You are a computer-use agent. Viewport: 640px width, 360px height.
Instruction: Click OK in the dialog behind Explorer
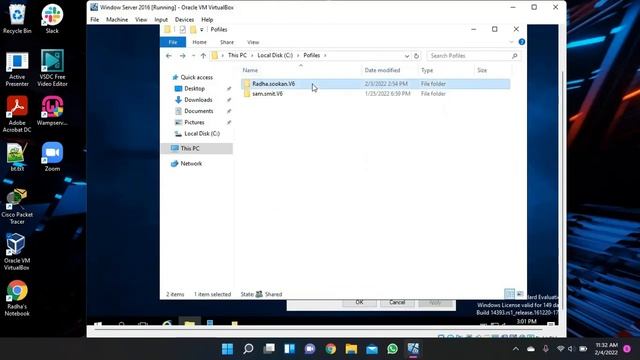360,302
